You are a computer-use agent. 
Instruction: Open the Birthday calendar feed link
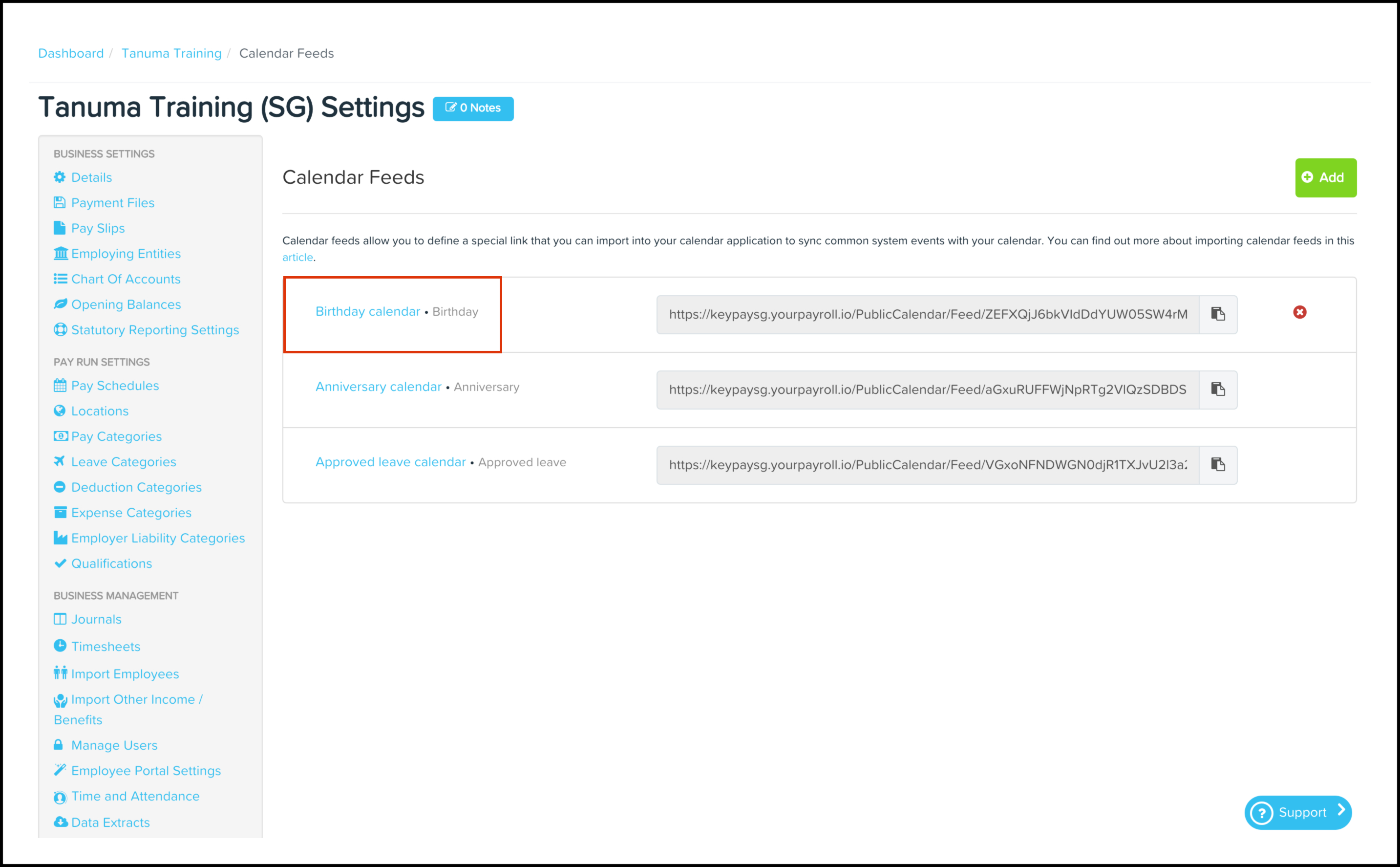(x=368, y=311)
